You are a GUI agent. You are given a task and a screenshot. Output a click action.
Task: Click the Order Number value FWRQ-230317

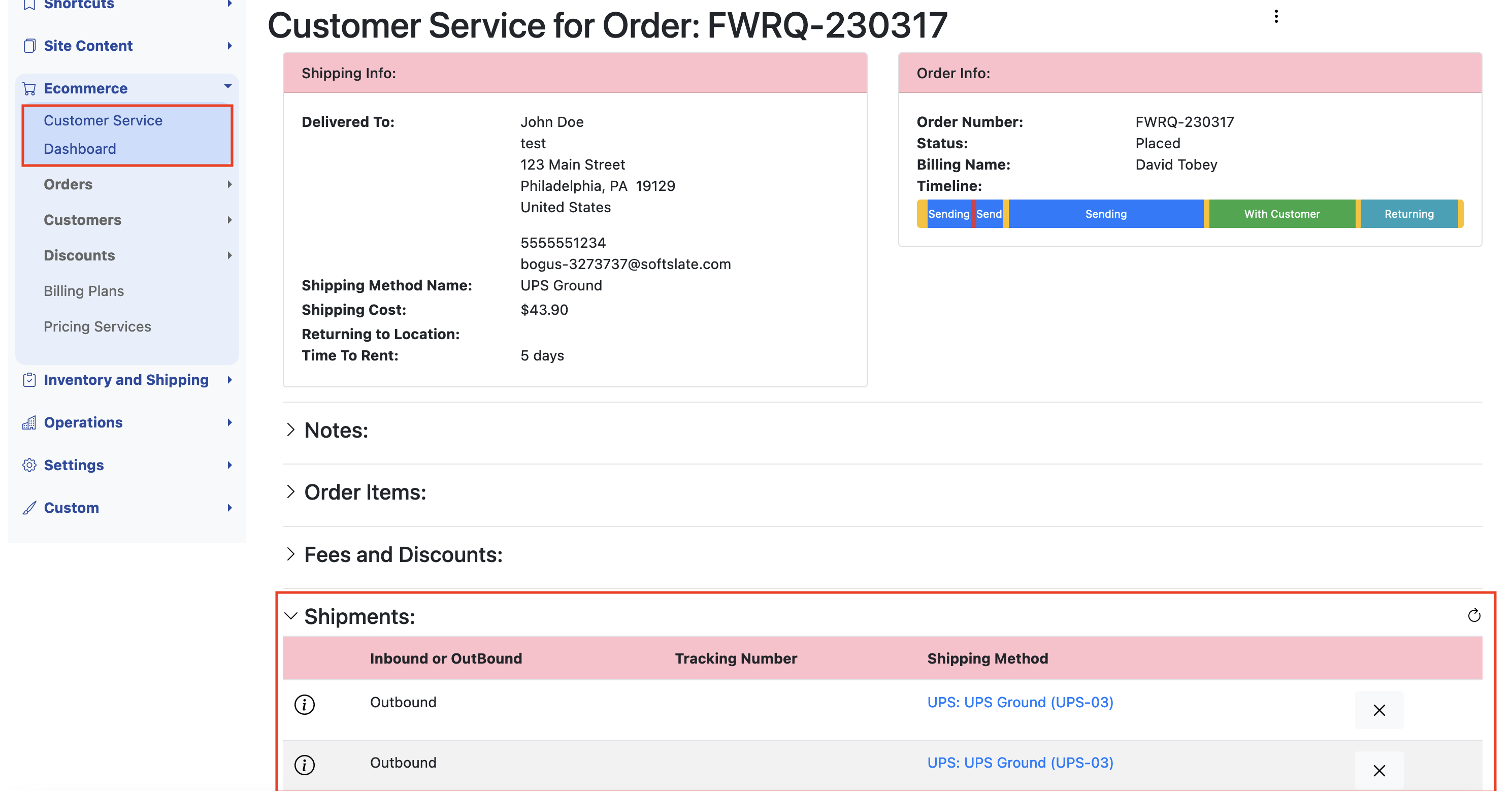[x=1185, y=122]
